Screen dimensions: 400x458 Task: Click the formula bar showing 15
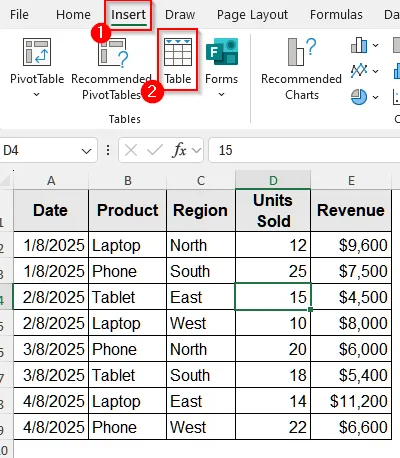pyautogui.click(x=304, y=150)
